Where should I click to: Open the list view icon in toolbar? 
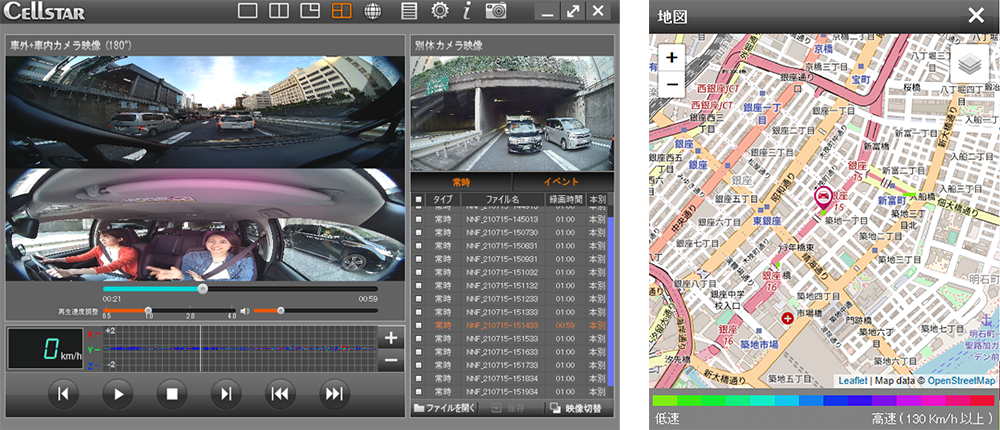click(409, 11)
